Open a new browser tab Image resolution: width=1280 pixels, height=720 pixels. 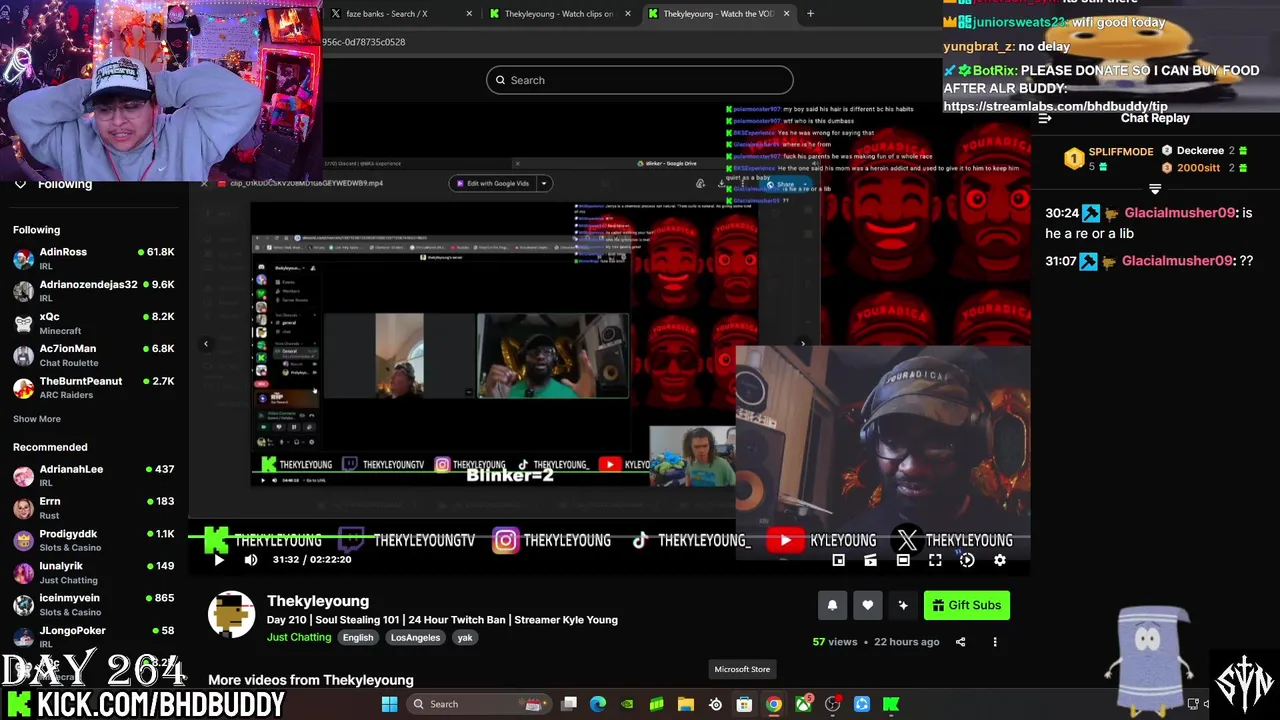tap(810, 14)
